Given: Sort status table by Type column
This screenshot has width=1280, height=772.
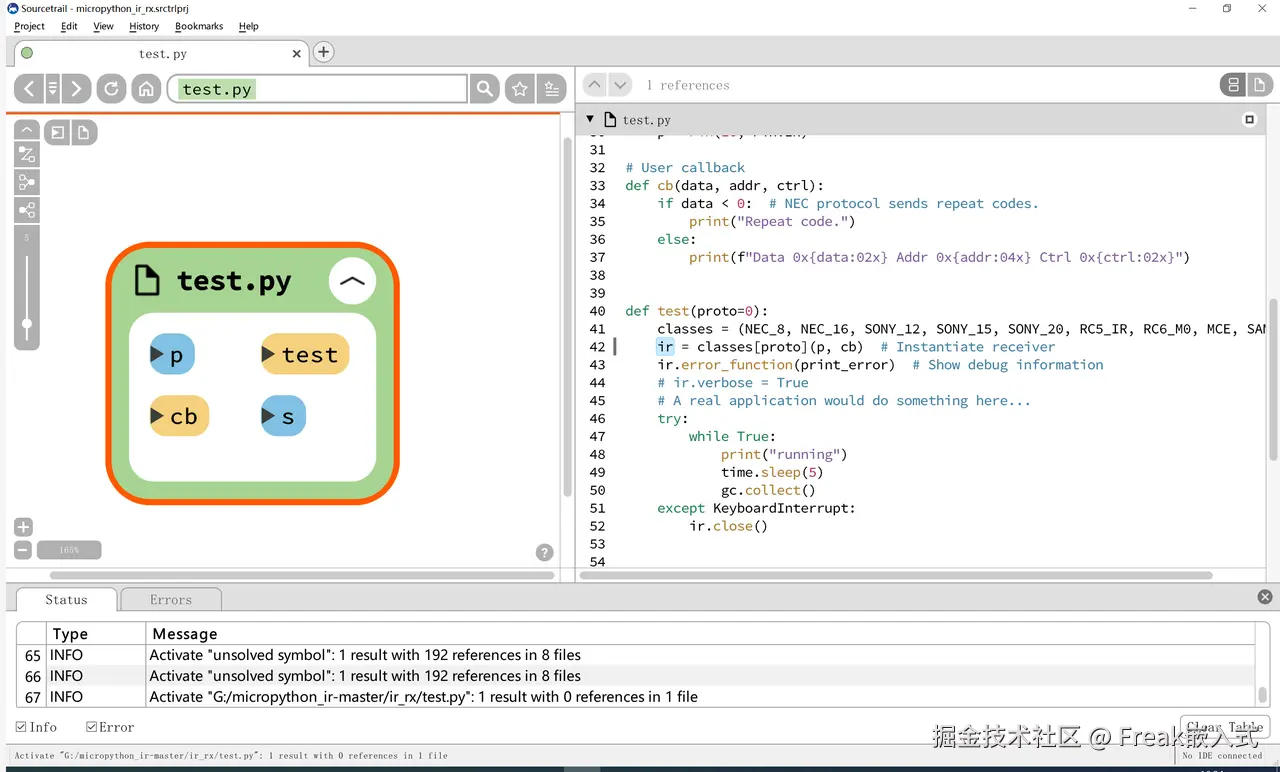Looking at the screenshot, I should point(96,633).
